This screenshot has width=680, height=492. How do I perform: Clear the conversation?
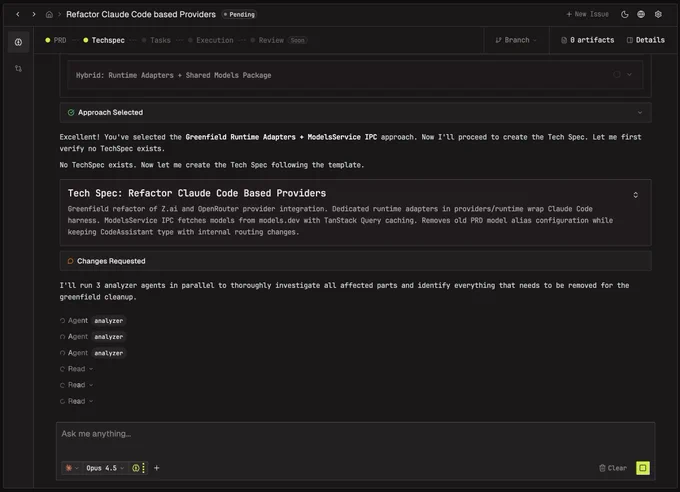coord(613,468)
